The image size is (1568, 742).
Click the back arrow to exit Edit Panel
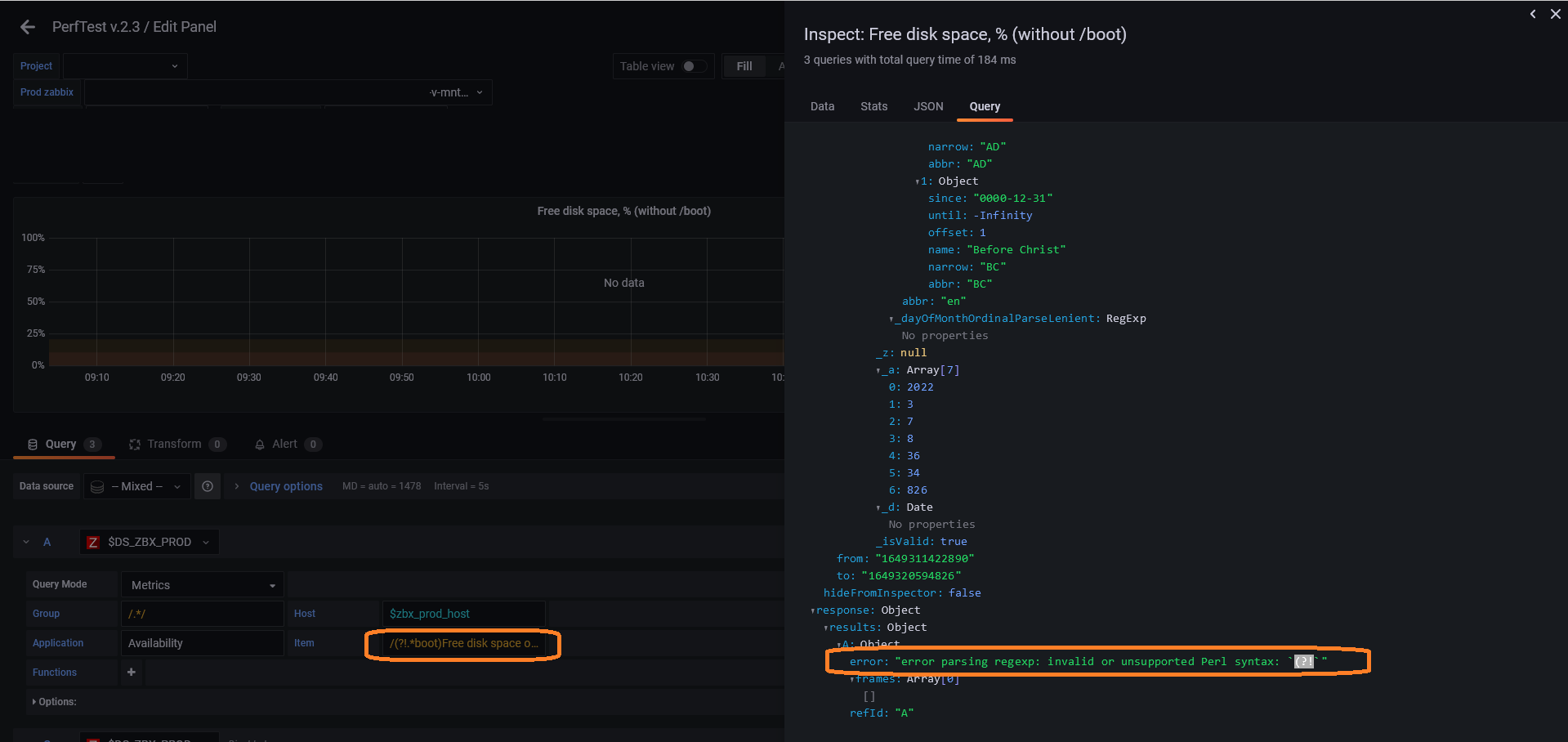27,26
